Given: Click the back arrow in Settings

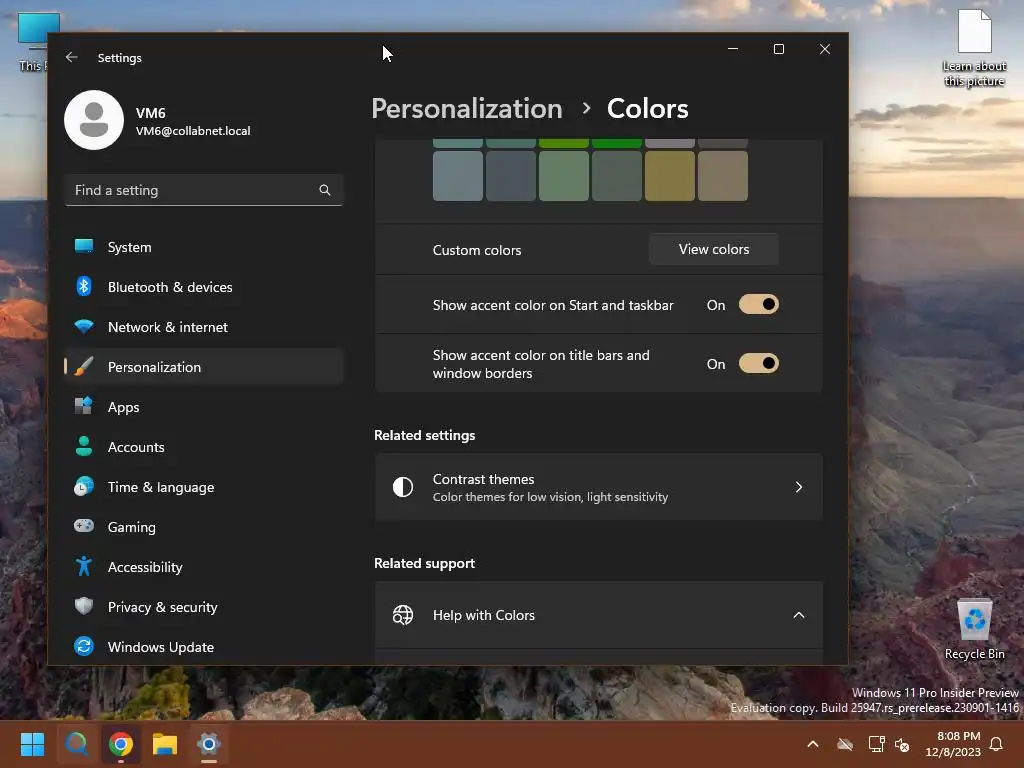Looking at the screenshot, I should tap(72, 57).
